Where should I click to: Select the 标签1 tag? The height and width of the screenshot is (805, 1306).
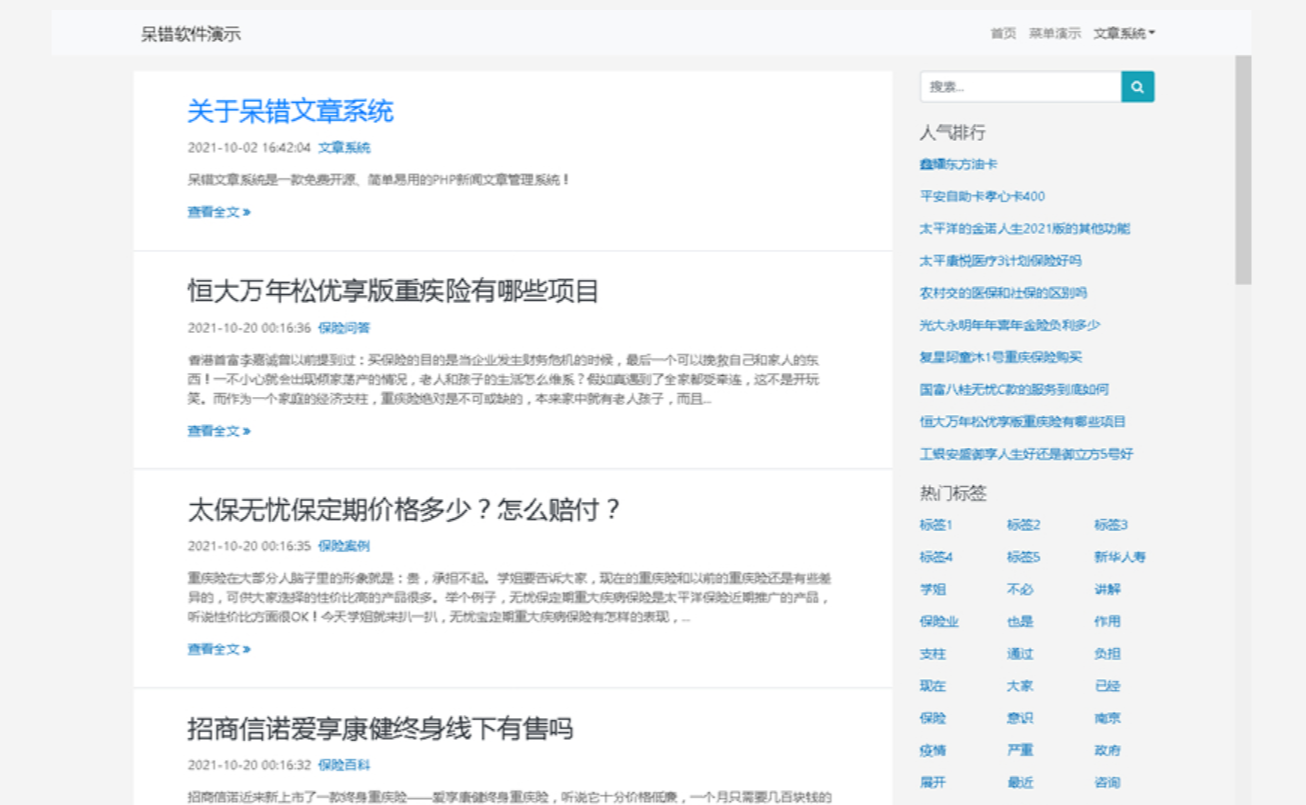pyautogui.click(x=936, y=525)
